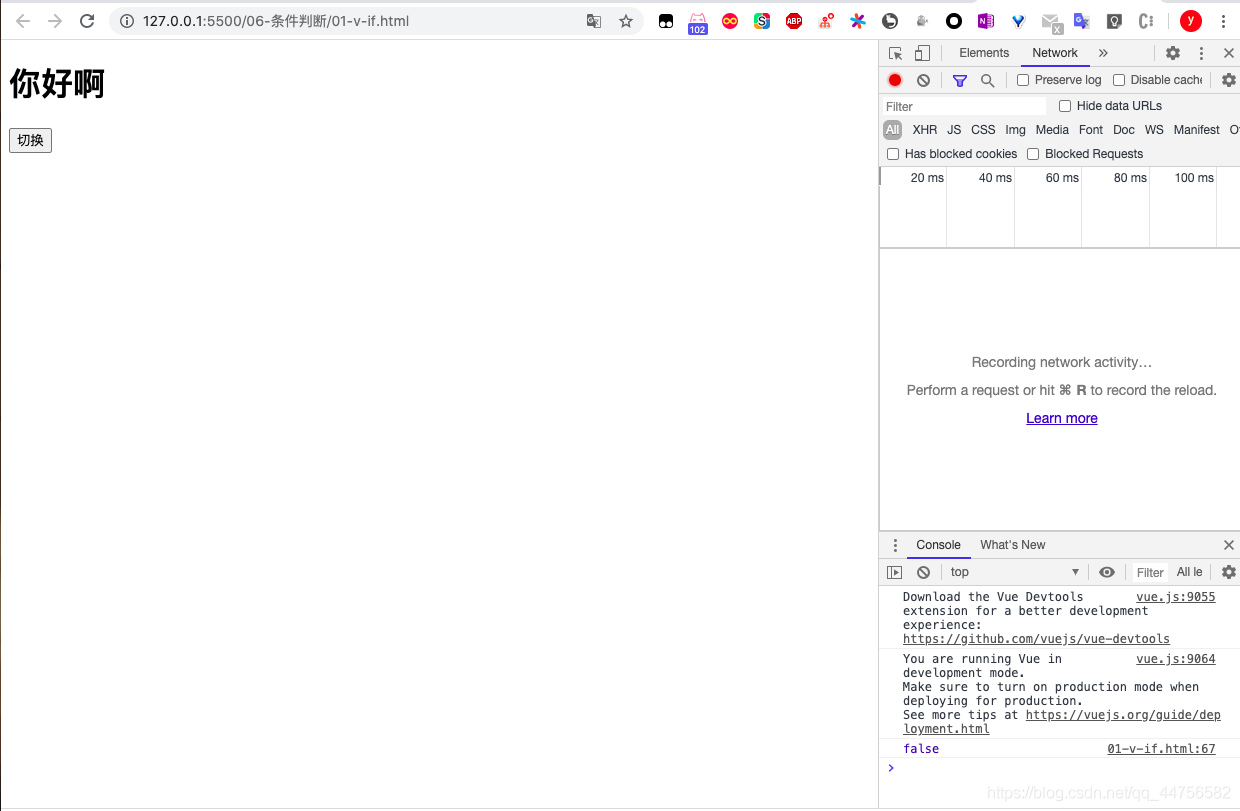This screenshot has height=811, width=1240.
Task: Open the OneNote clipper extension icon
Action: coord(986,21)
